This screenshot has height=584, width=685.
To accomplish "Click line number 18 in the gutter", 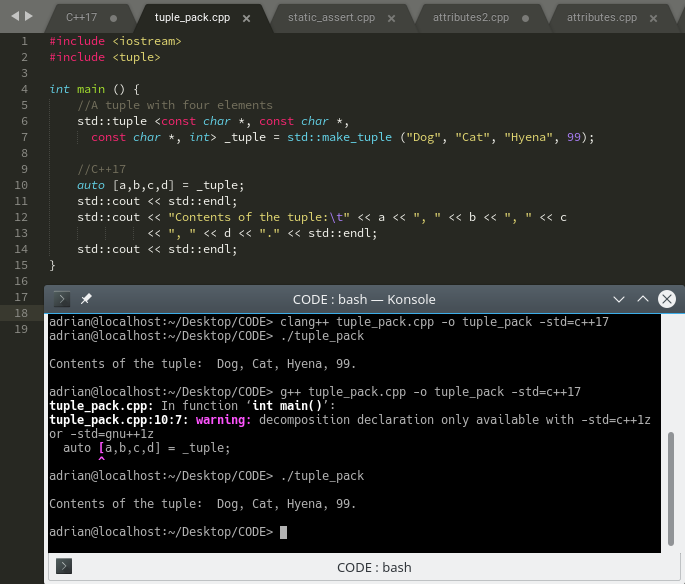I will (x=21, y=313).
